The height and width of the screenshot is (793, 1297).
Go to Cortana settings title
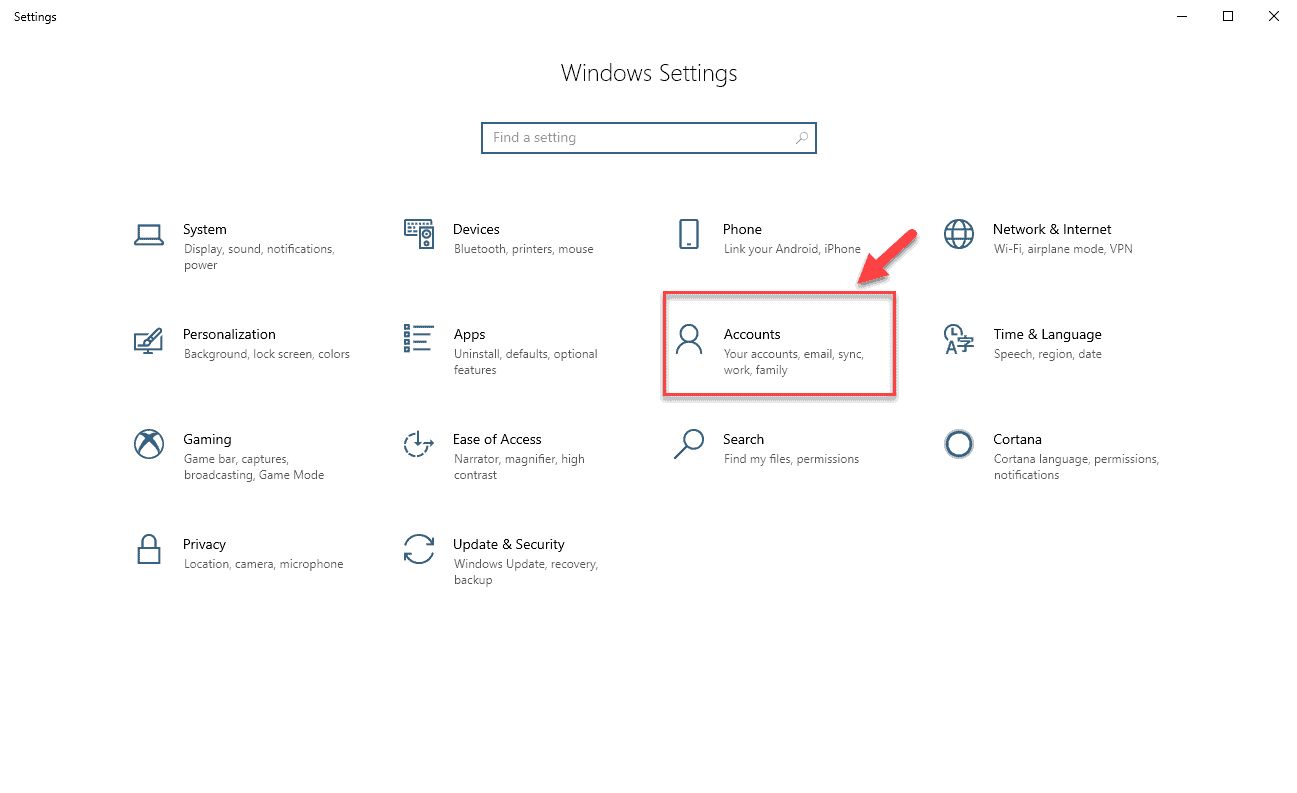pos(1017,440)
